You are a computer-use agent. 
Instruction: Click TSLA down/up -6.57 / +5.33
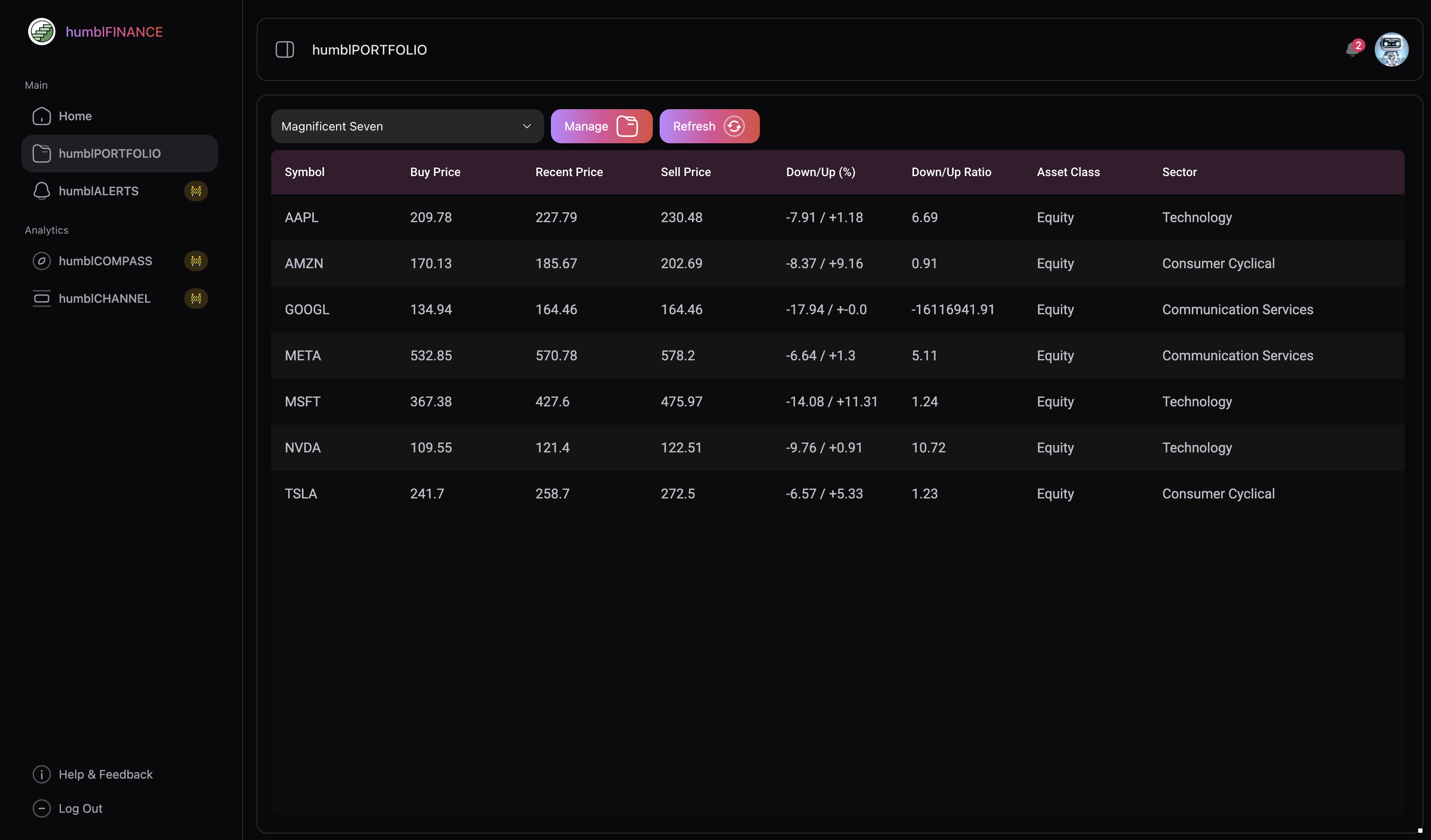(824, 493)
